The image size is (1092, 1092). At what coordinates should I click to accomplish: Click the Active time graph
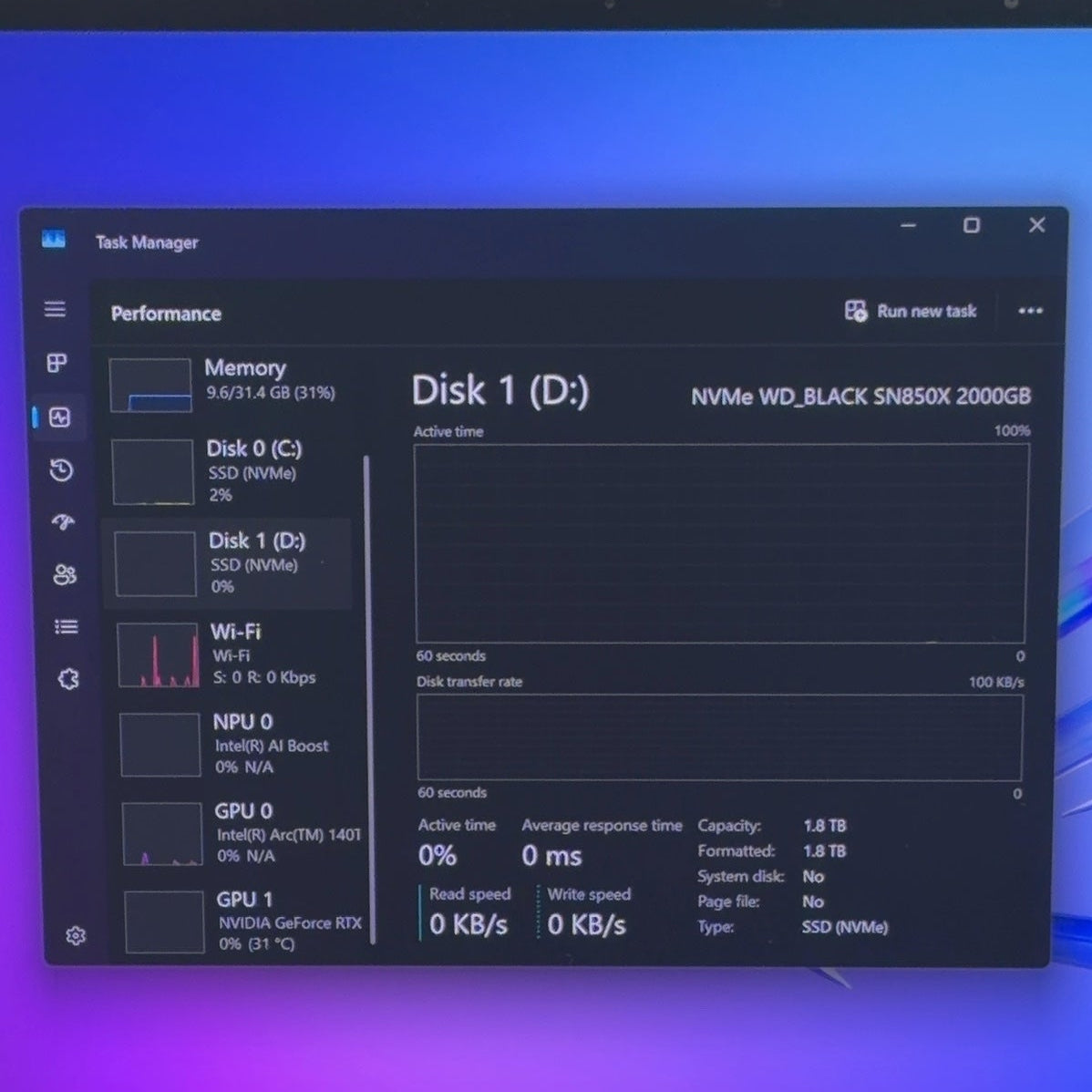pos(721,543)
